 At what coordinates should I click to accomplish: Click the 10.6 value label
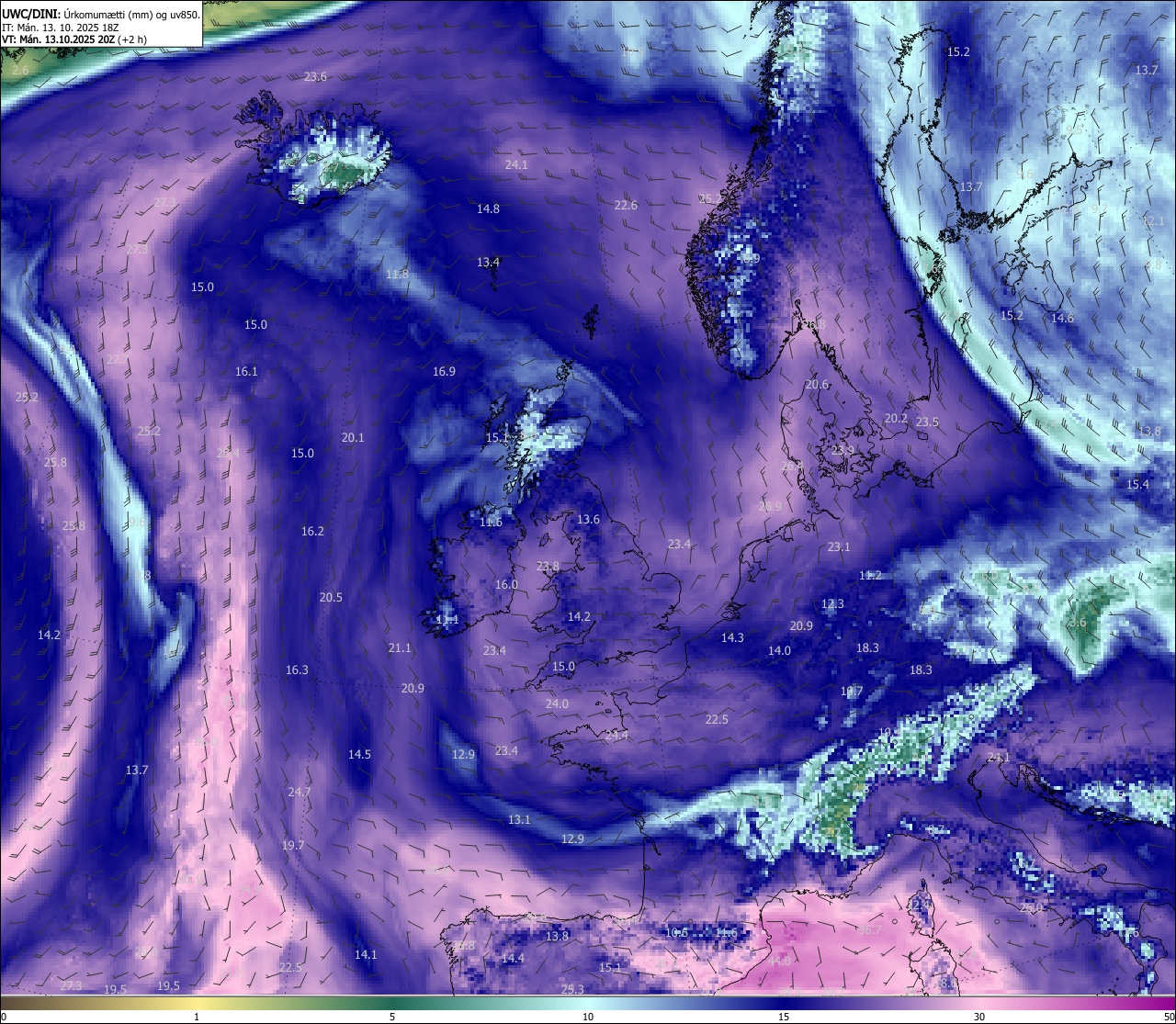676,933
